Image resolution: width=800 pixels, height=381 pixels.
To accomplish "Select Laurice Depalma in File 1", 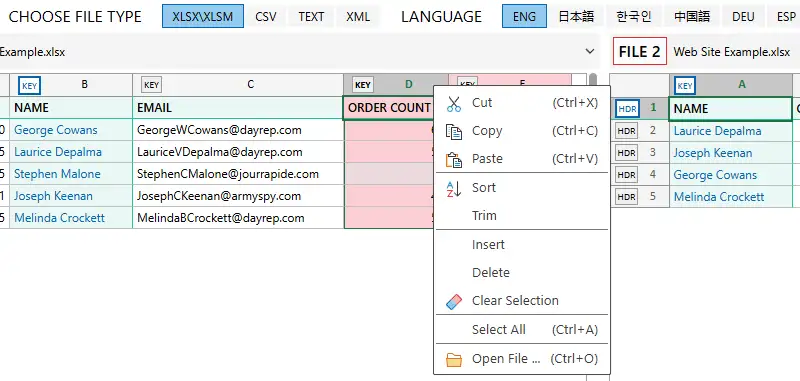I will coord(71,152).
